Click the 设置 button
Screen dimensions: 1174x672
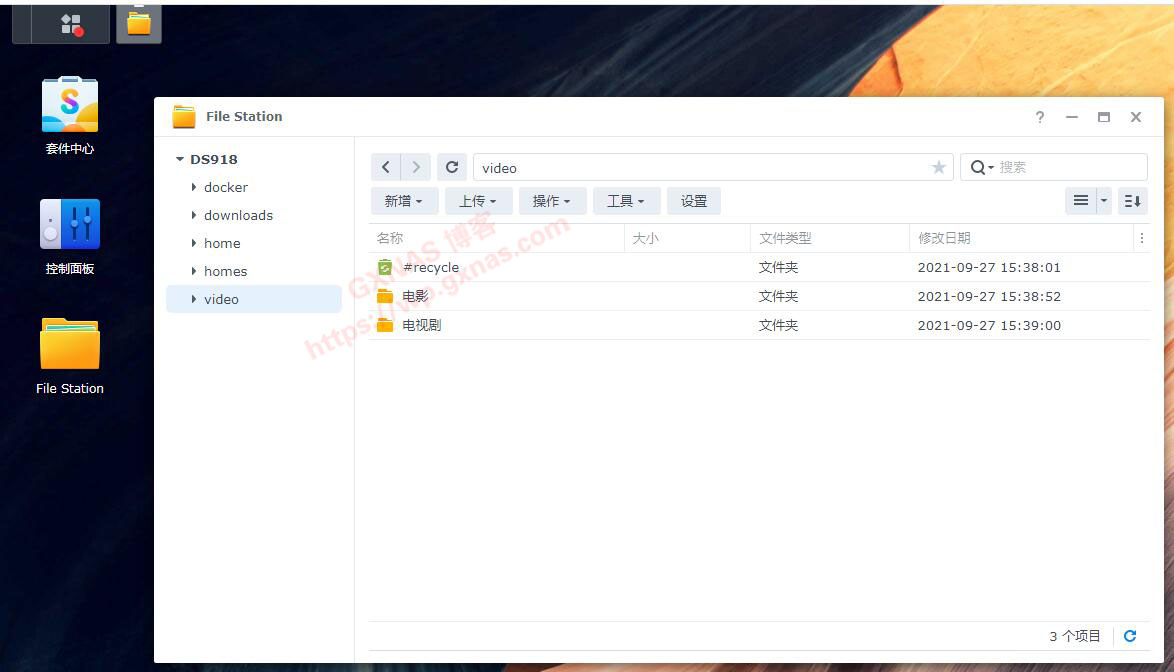click(x=693, y=201)
